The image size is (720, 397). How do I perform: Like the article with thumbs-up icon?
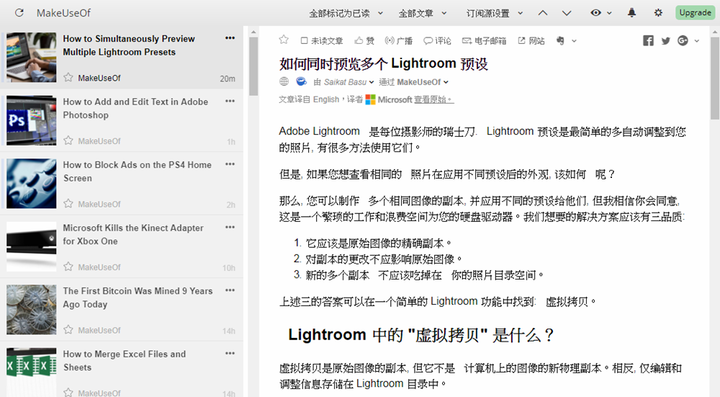point(364,41)
